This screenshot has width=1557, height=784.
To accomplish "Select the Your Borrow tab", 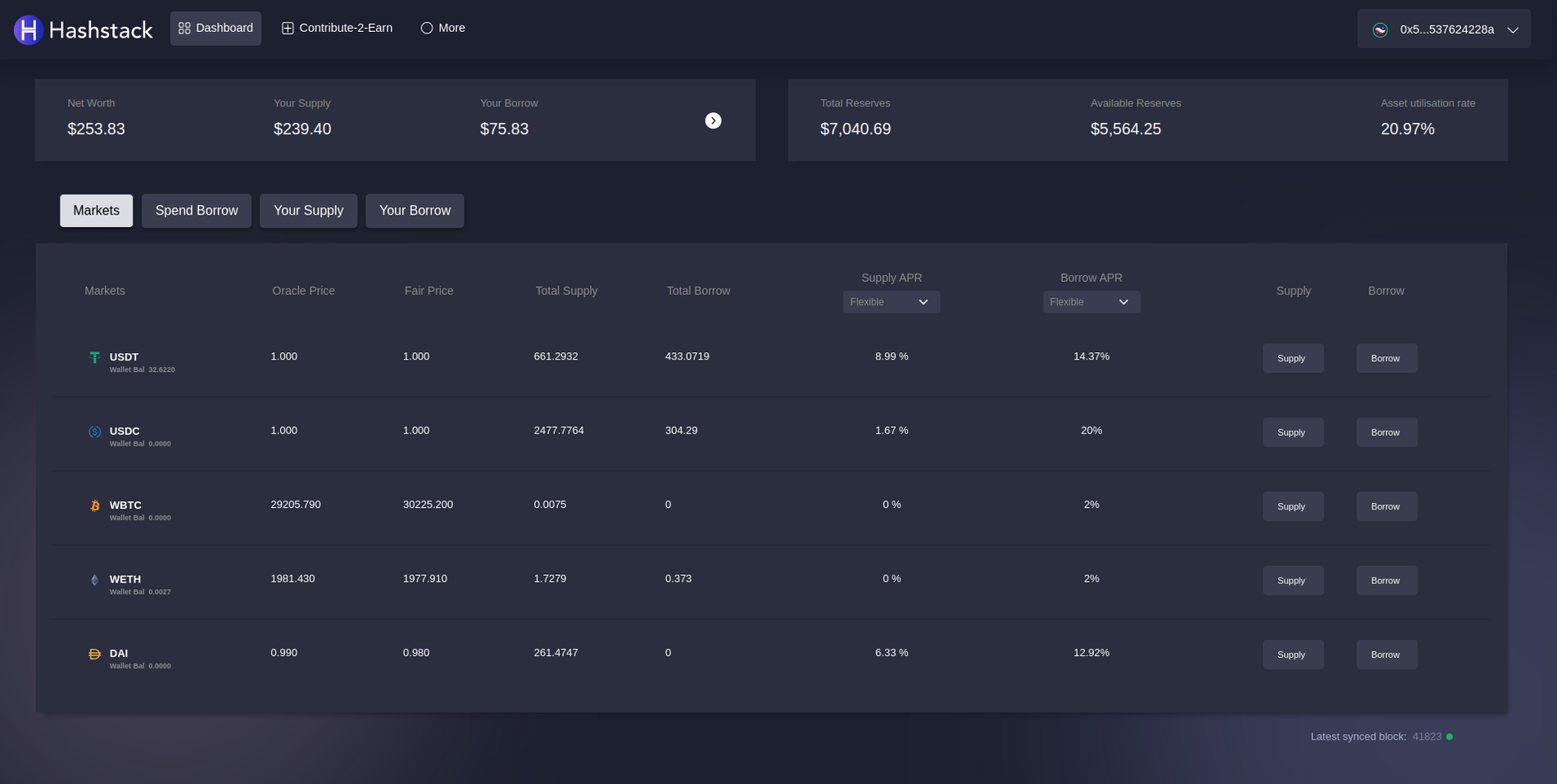I will (x=415, y=211).
